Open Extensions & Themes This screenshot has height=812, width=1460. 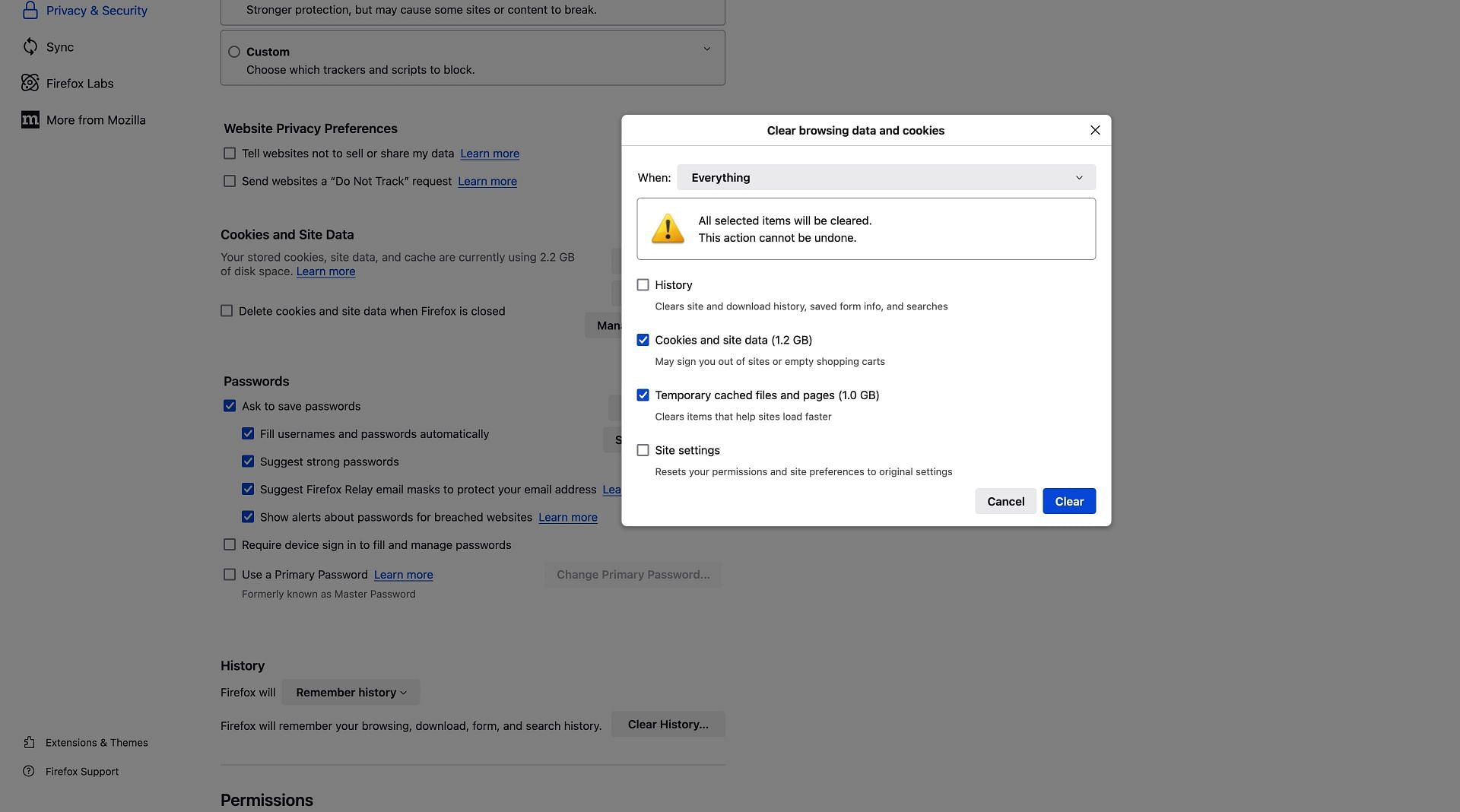[97, 743]
